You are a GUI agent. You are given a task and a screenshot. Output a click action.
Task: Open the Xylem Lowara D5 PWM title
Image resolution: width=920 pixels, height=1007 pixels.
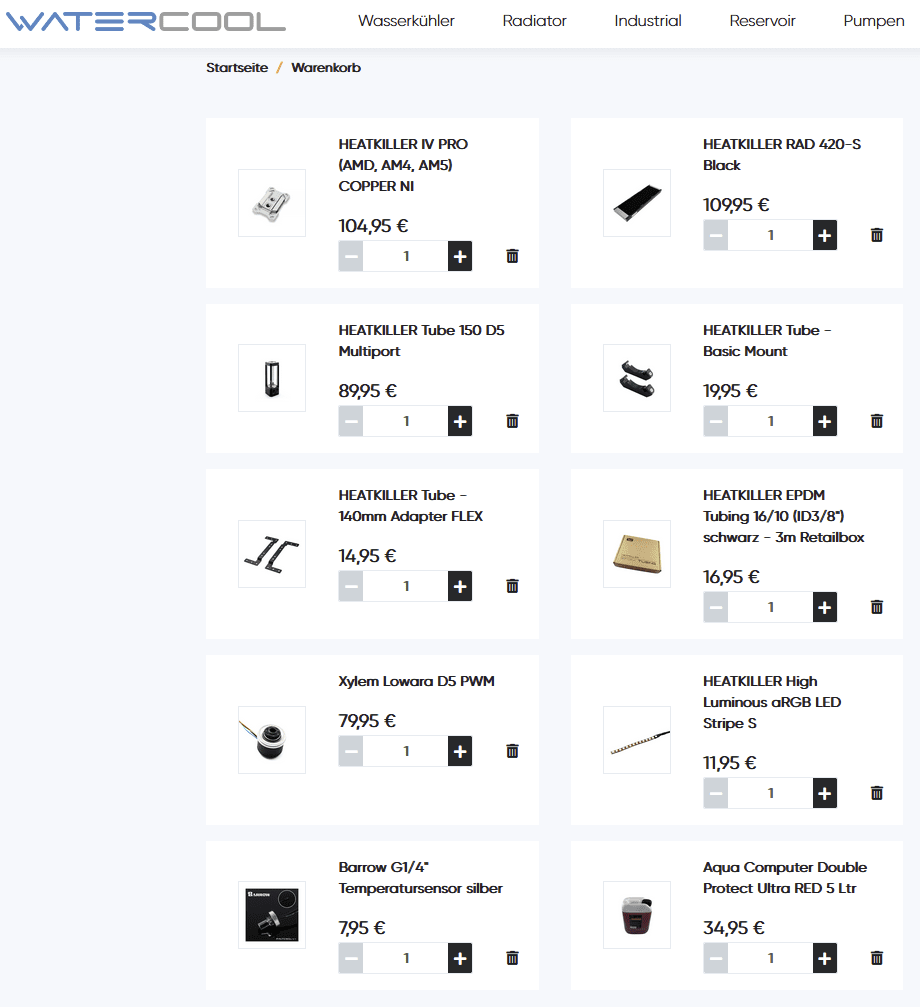coord(417,681)
